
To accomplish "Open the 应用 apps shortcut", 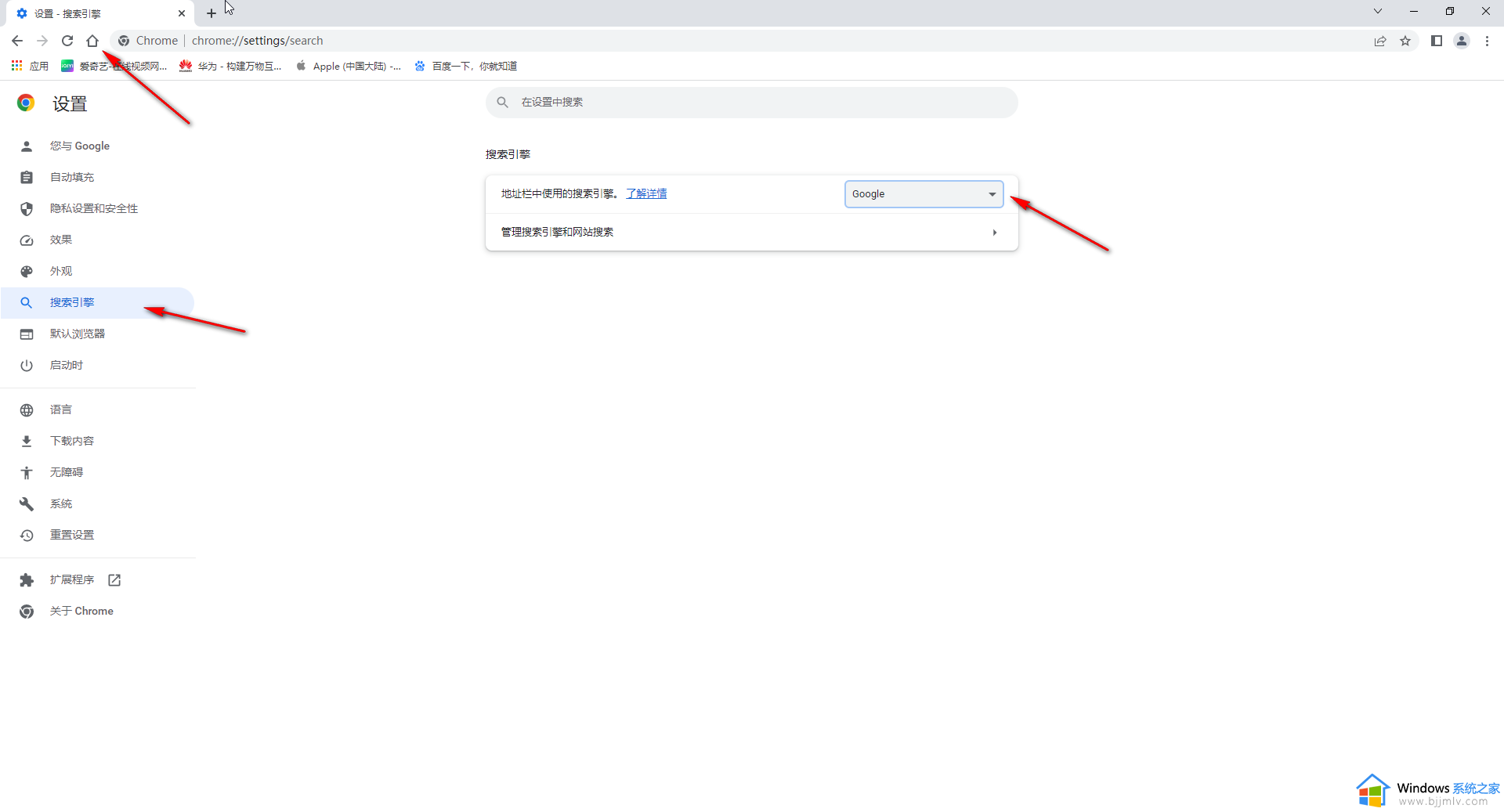I will click(x=30, y=66).
